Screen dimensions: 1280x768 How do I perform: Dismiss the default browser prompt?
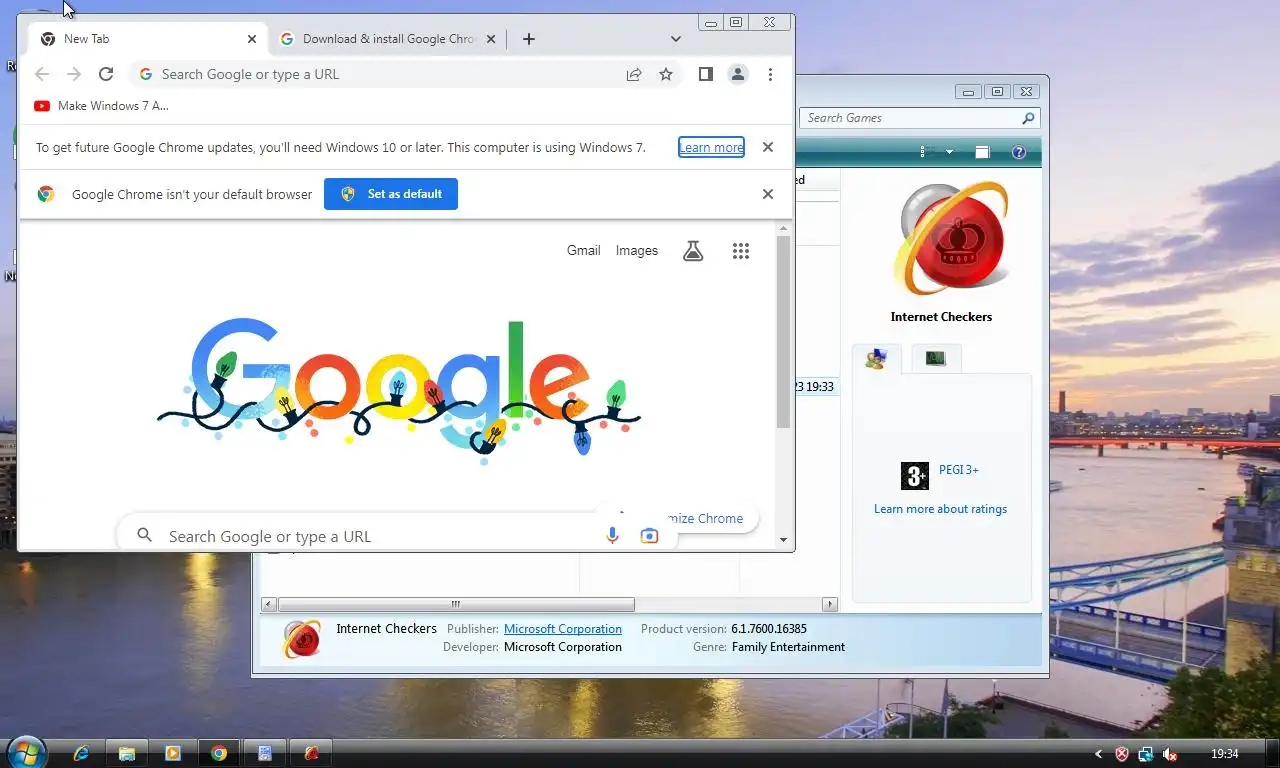768,194
